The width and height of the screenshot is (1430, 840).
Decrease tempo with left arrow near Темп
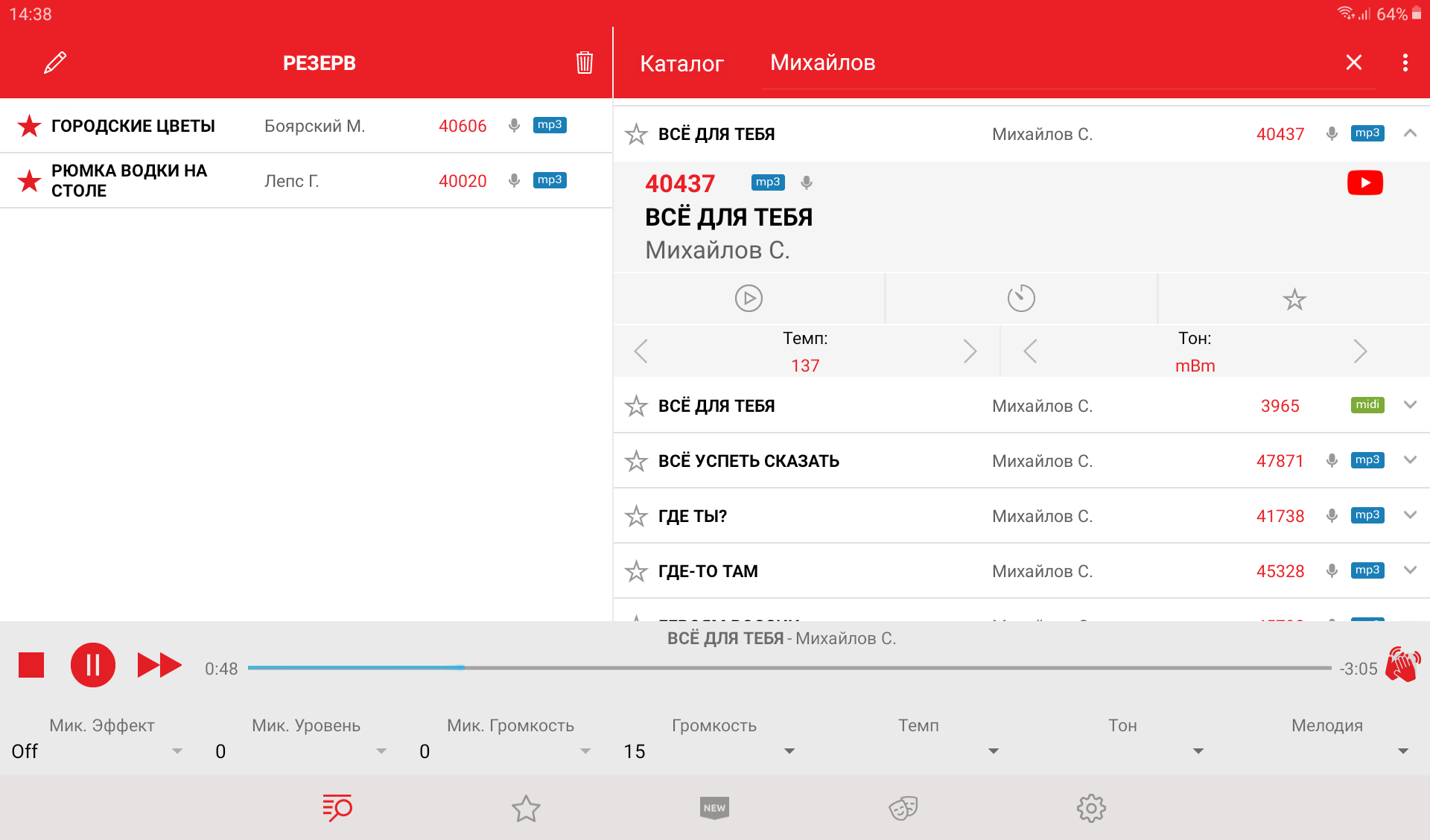641,351
